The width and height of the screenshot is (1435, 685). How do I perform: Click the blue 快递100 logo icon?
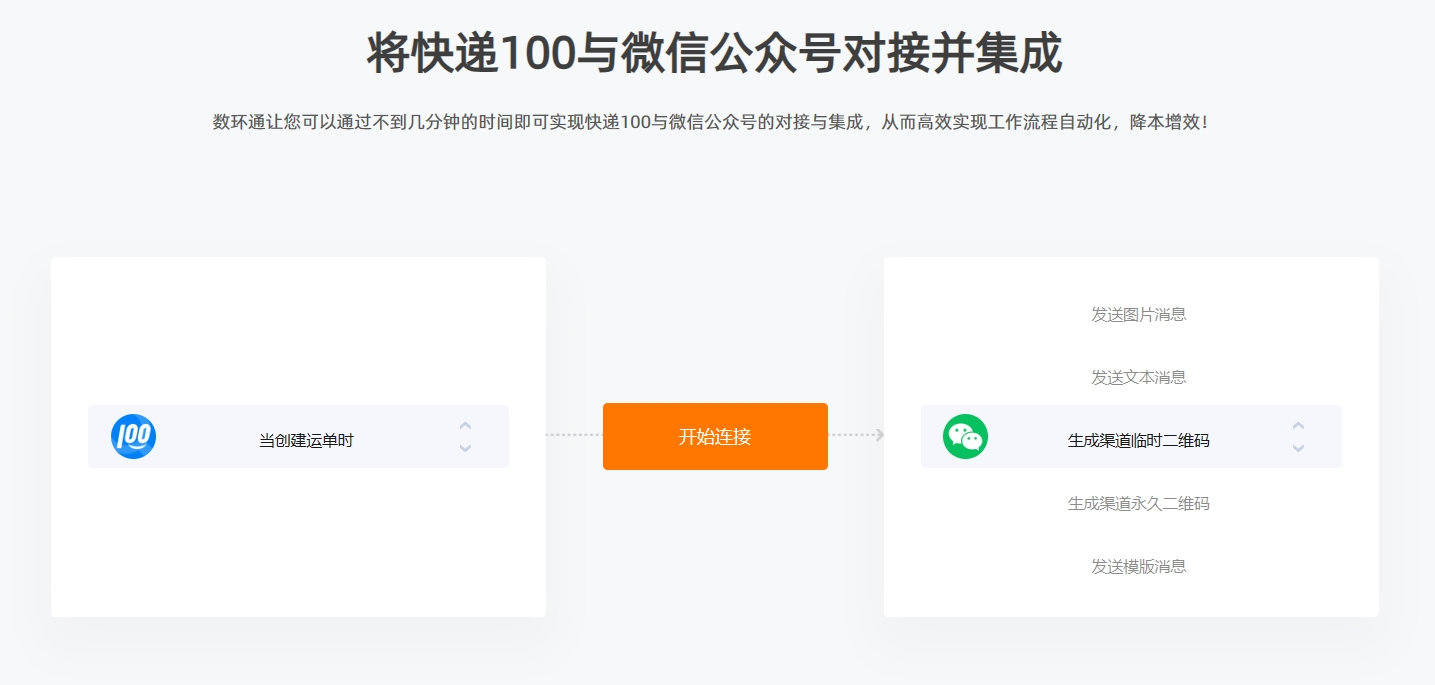click(134, 437)
